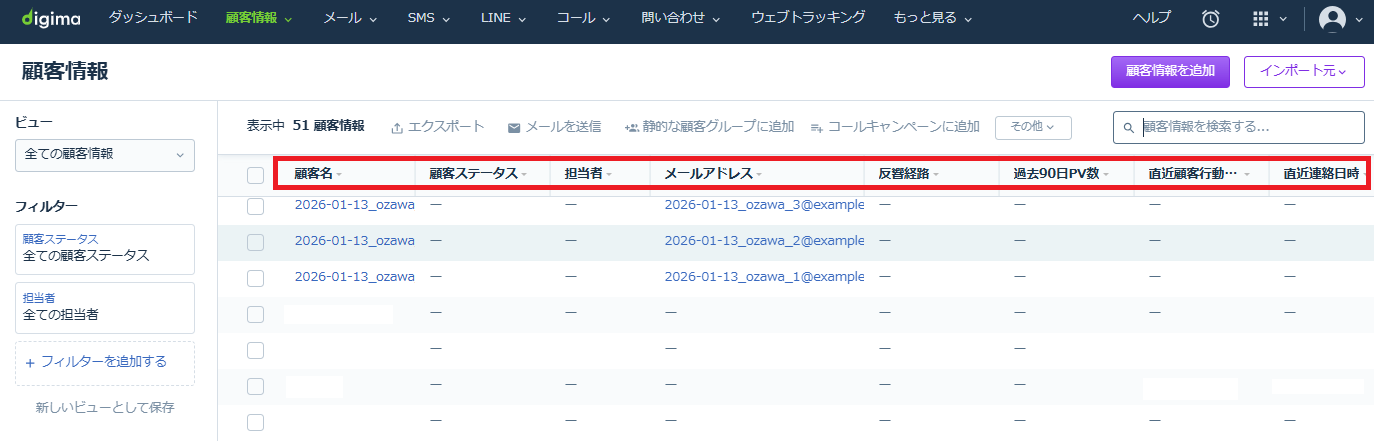Click the 顧客情報を追加 button
1374x441 pixels.
(x=1170, y=71)
